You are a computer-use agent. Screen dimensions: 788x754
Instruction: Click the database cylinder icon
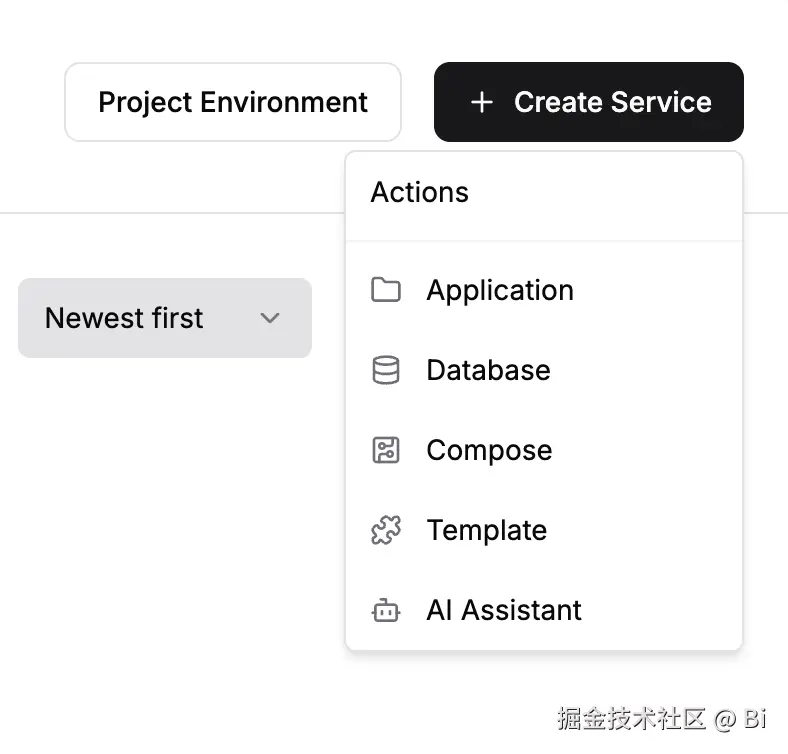point(386,370)
